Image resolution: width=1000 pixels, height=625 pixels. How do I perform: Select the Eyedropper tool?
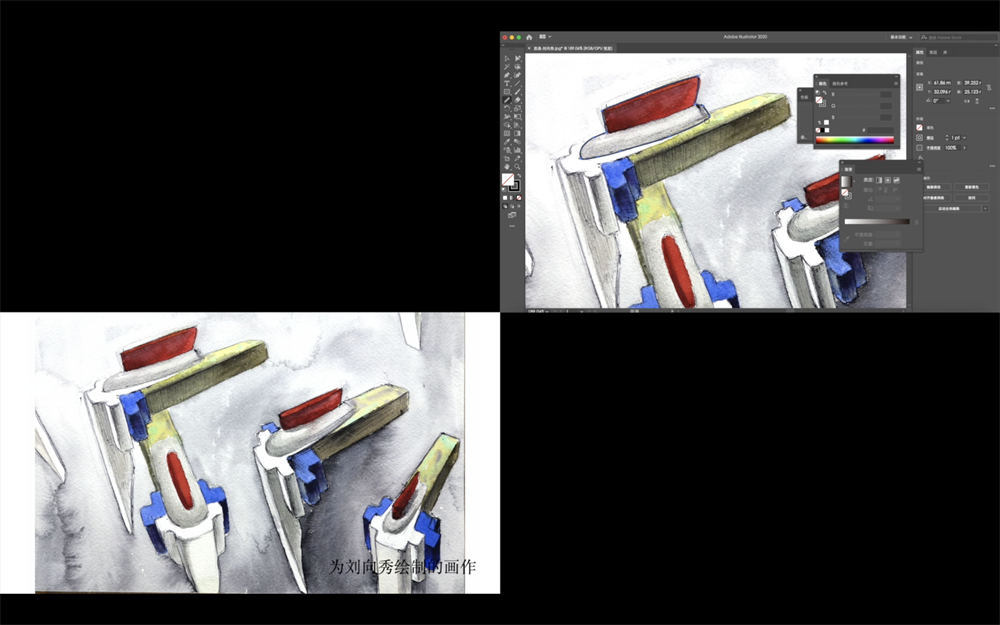coord(507,141)
